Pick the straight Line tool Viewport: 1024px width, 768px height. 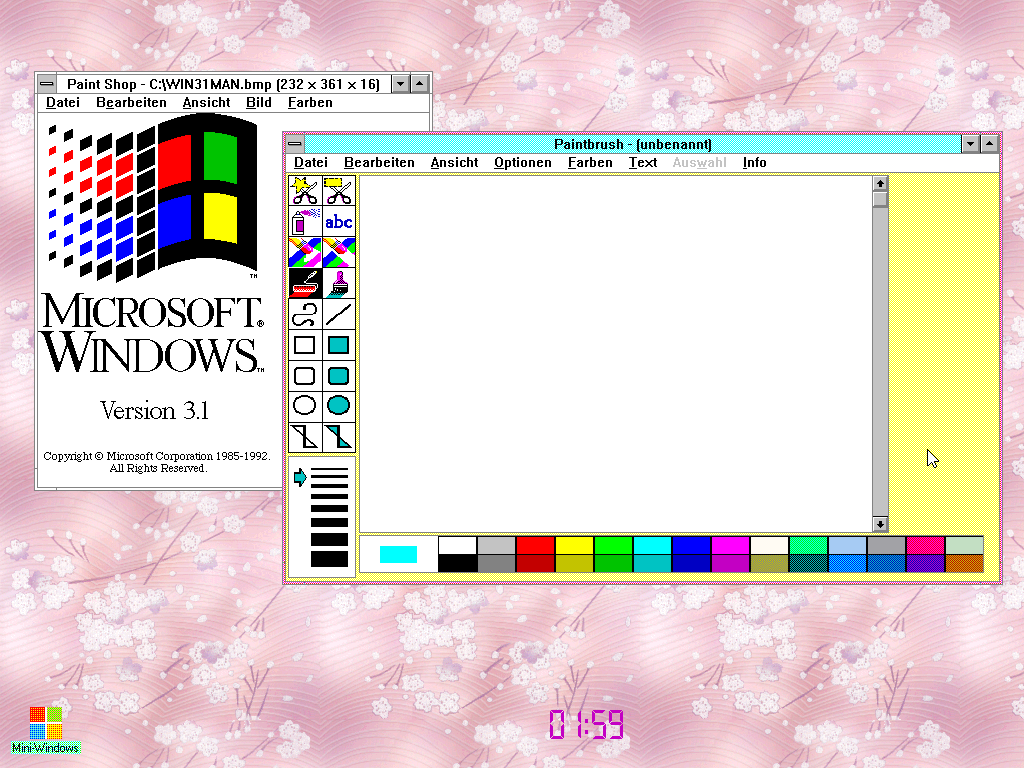pos(339,314)
